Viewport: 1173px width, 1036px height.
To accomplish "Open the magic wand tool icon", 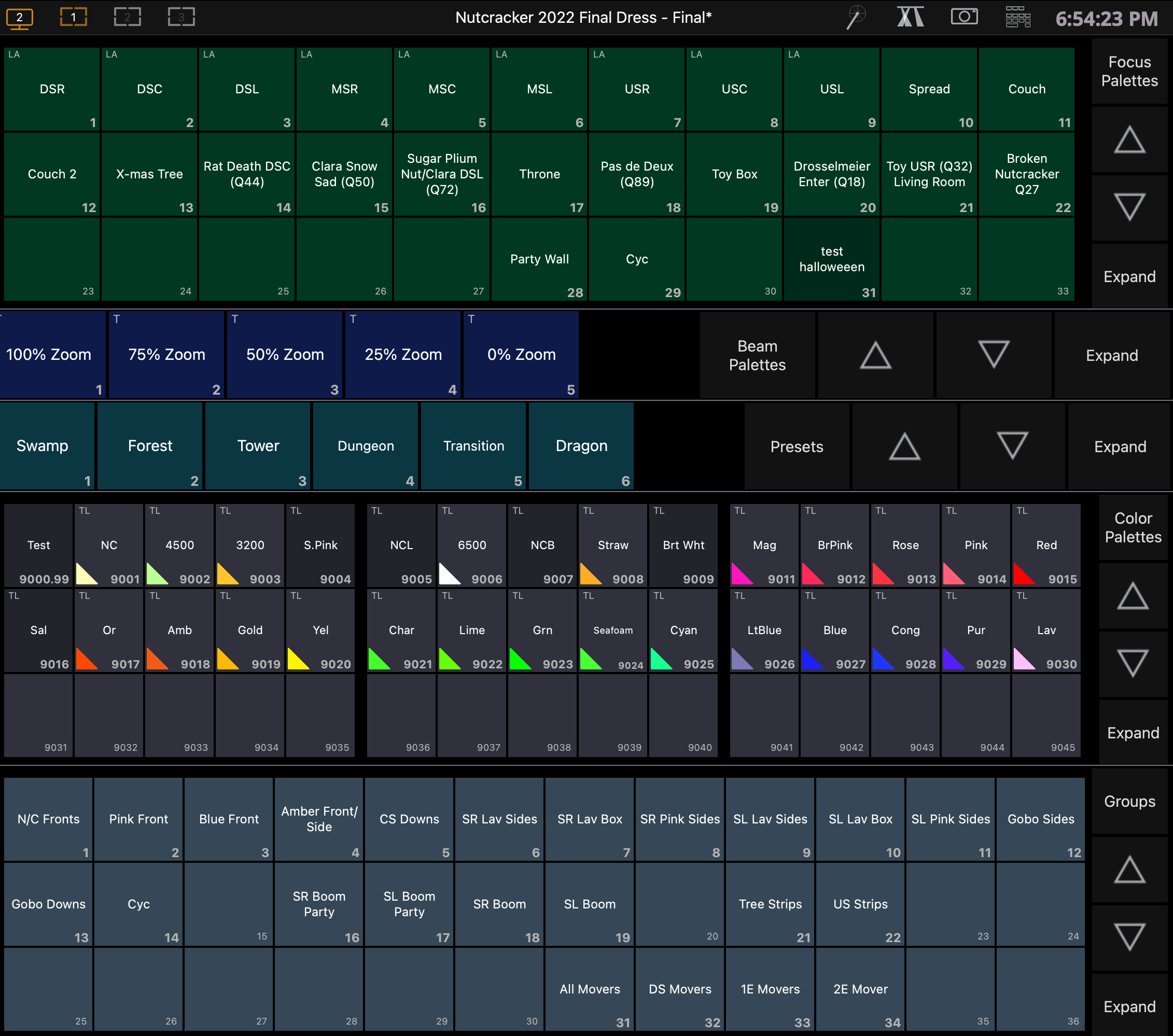I will (856, 17).
